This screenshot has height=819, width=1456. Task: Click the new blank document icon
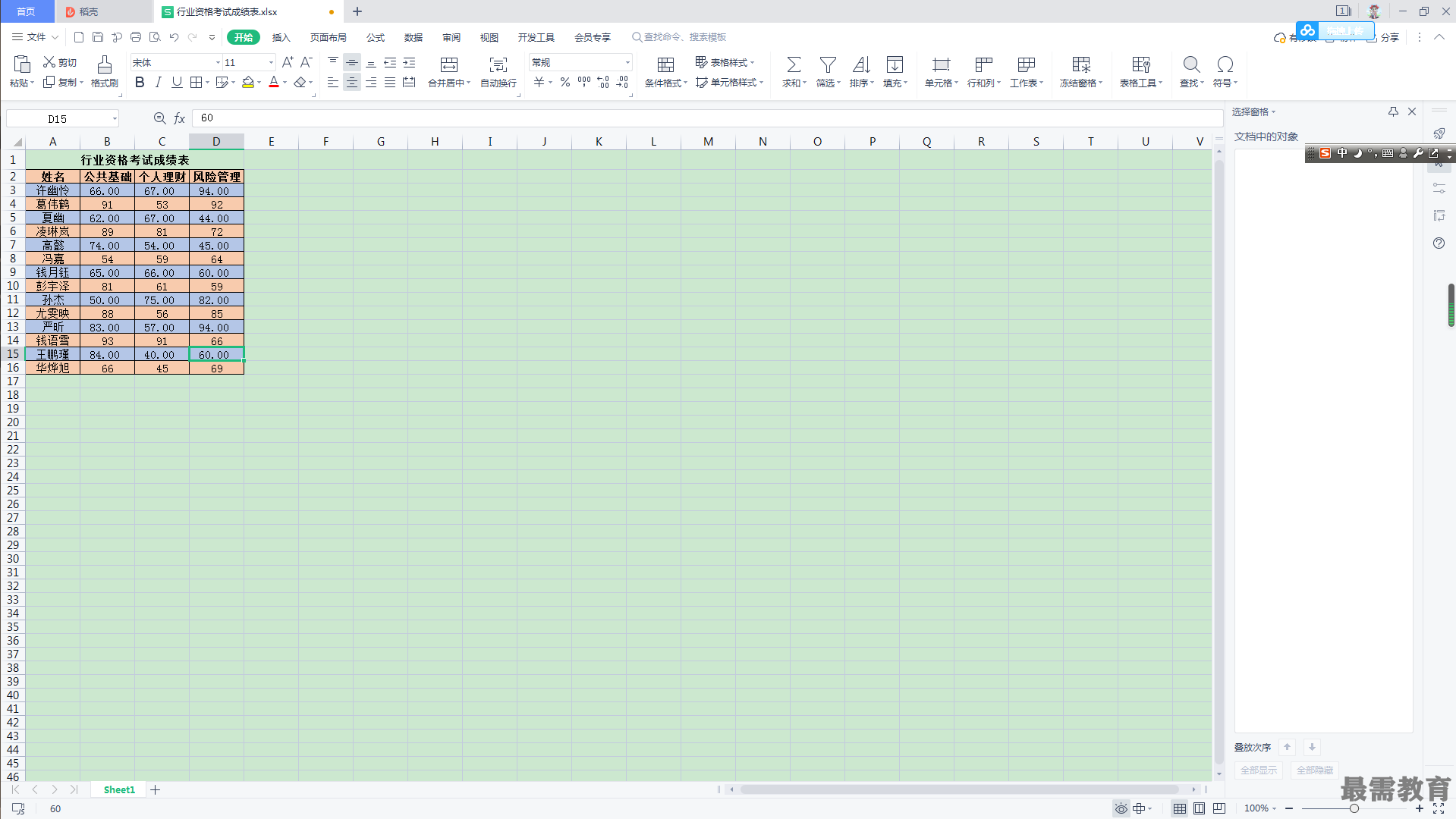point(79,37)
